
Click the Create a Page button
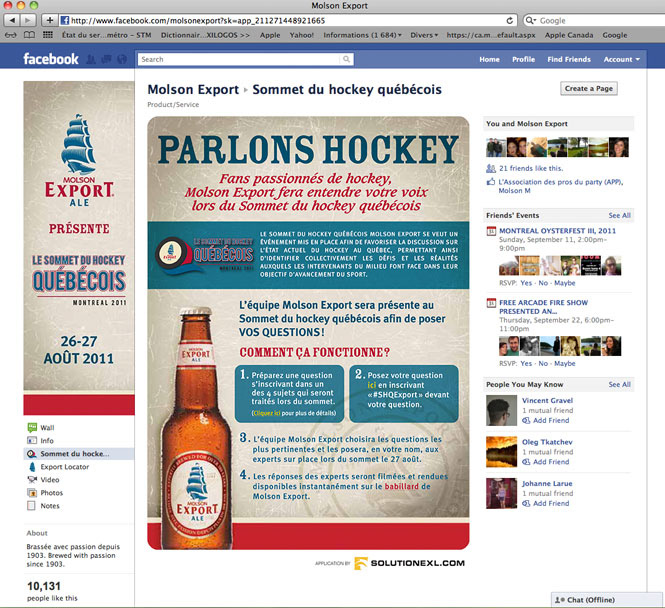[x=589, y=89]
